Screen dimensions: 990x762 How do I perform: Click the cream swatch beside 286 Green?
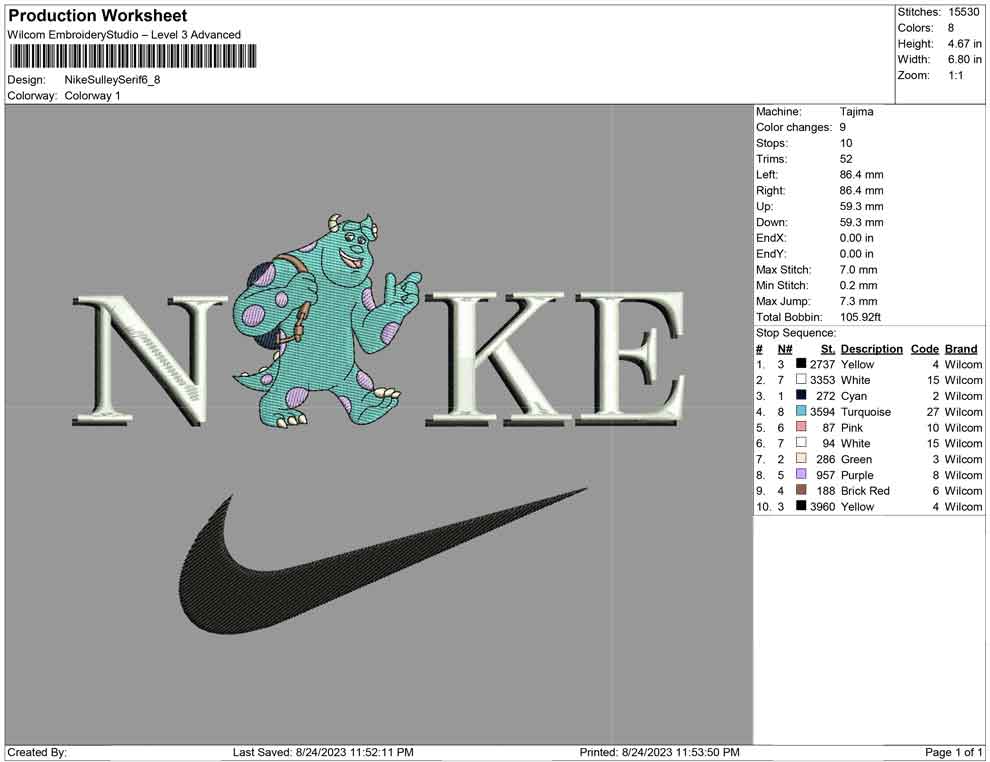801,458
